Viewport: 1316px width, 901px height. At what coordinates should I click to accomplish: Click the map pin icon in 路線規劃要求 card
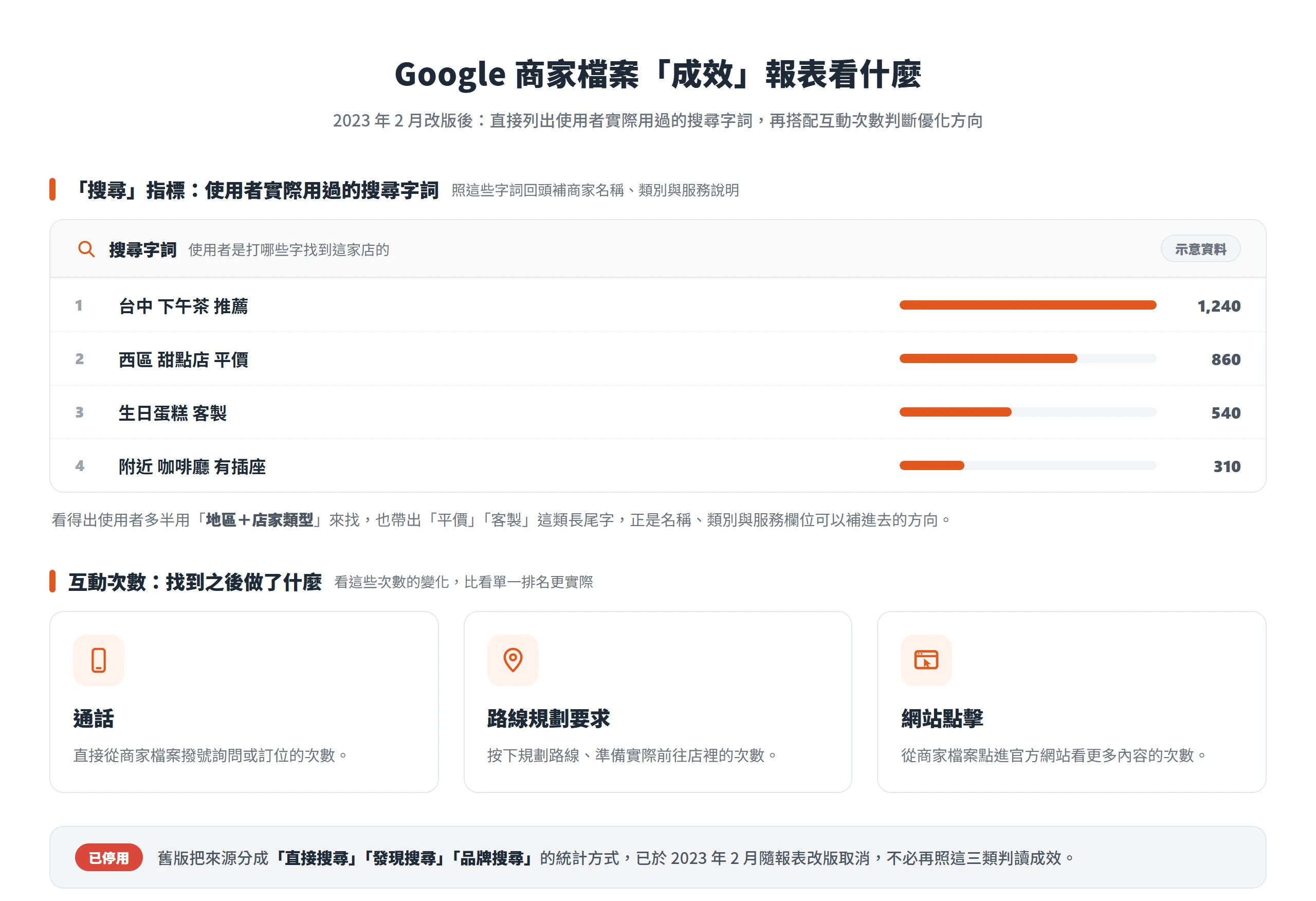coord(513,660)
